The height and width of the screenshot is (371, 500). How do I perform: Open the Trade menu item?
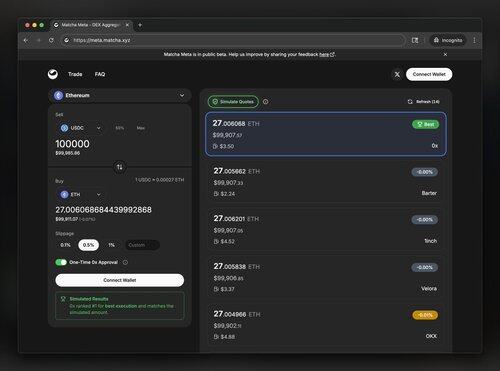[75, 74]
